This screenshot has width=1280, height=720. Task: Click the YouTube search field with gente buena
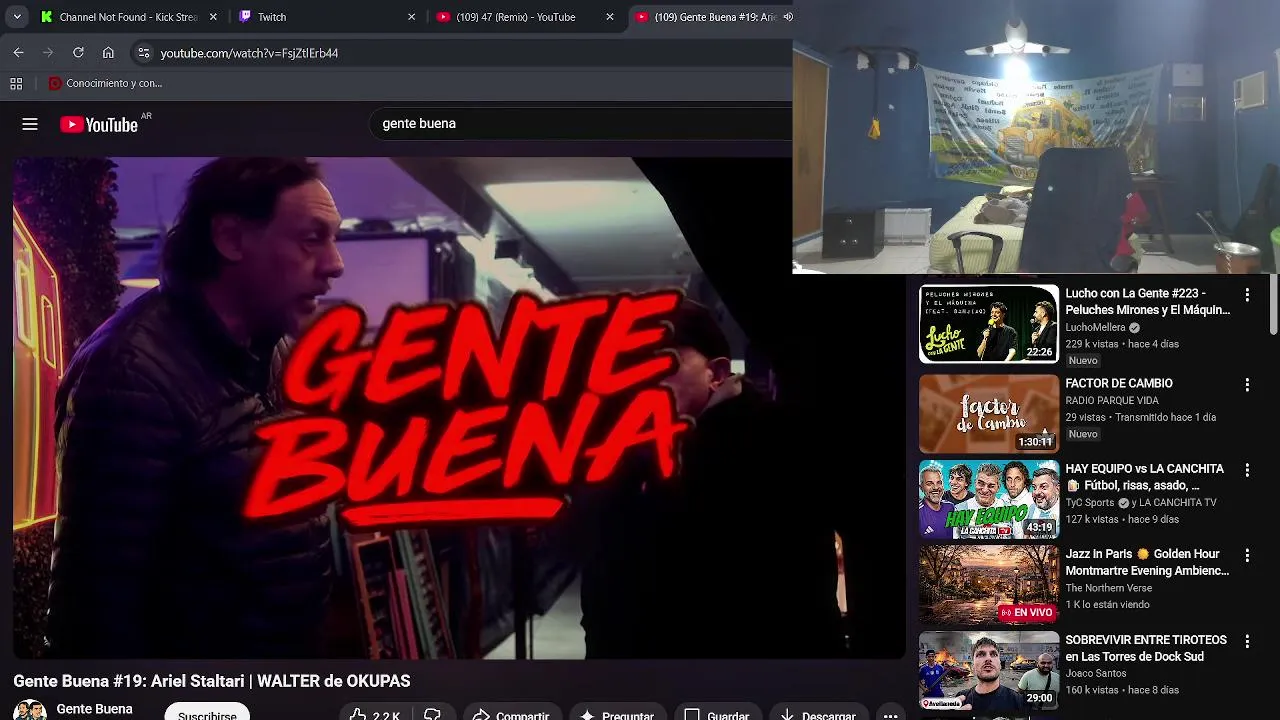(580, 124)
